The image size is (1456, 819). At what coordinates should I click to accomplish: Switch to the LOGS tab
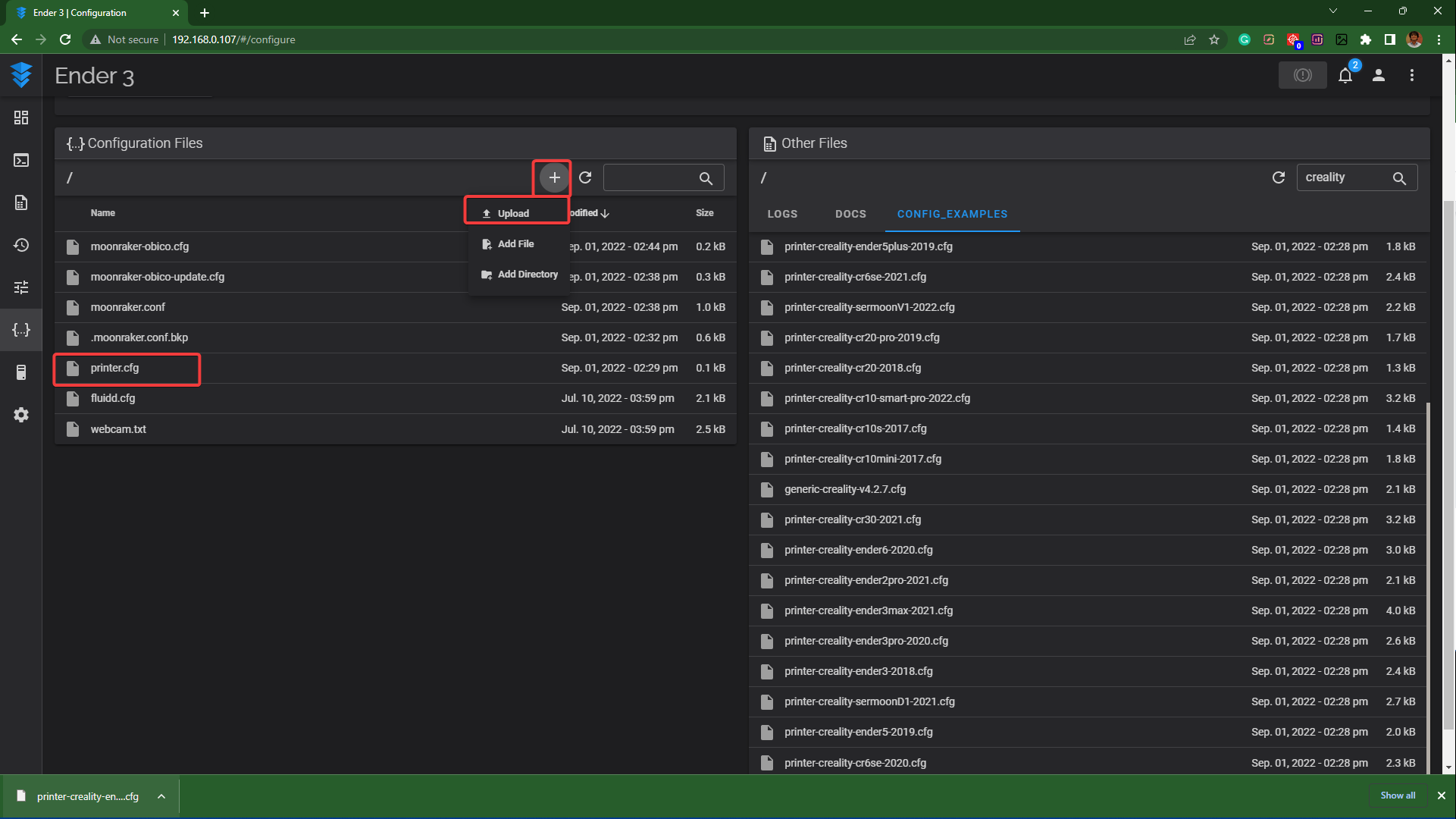tap(782, 214)
